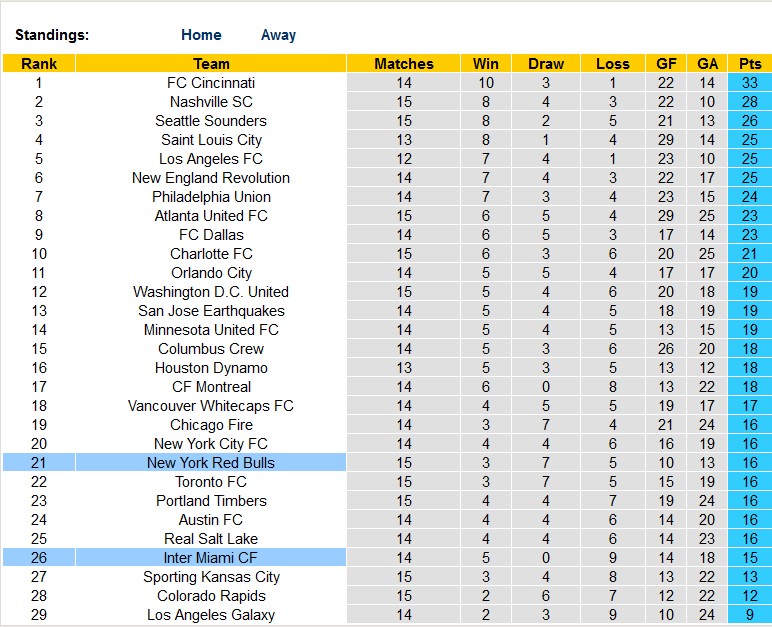Click the GA column header
This screenshot has height=627, width=772.
[708, 64]
